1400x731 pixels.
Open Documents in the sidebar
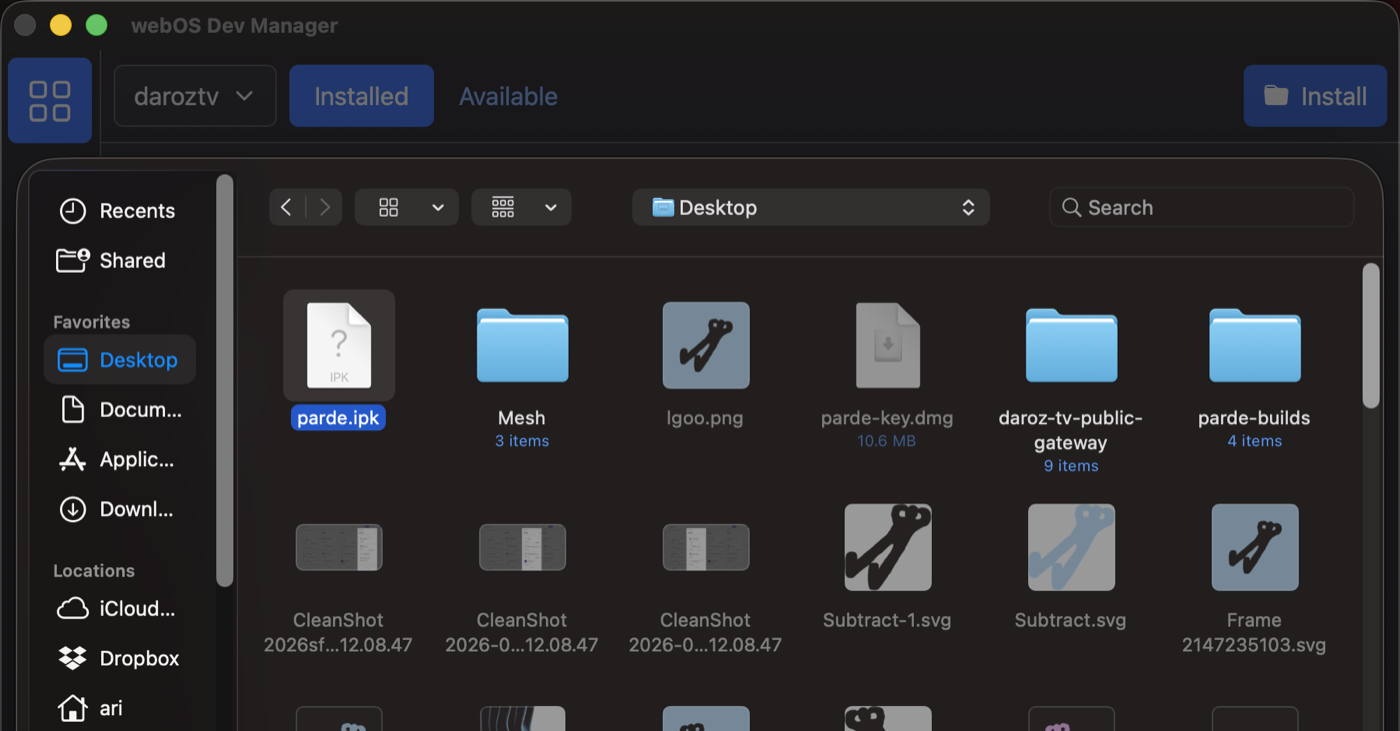[x=120, y=410]
